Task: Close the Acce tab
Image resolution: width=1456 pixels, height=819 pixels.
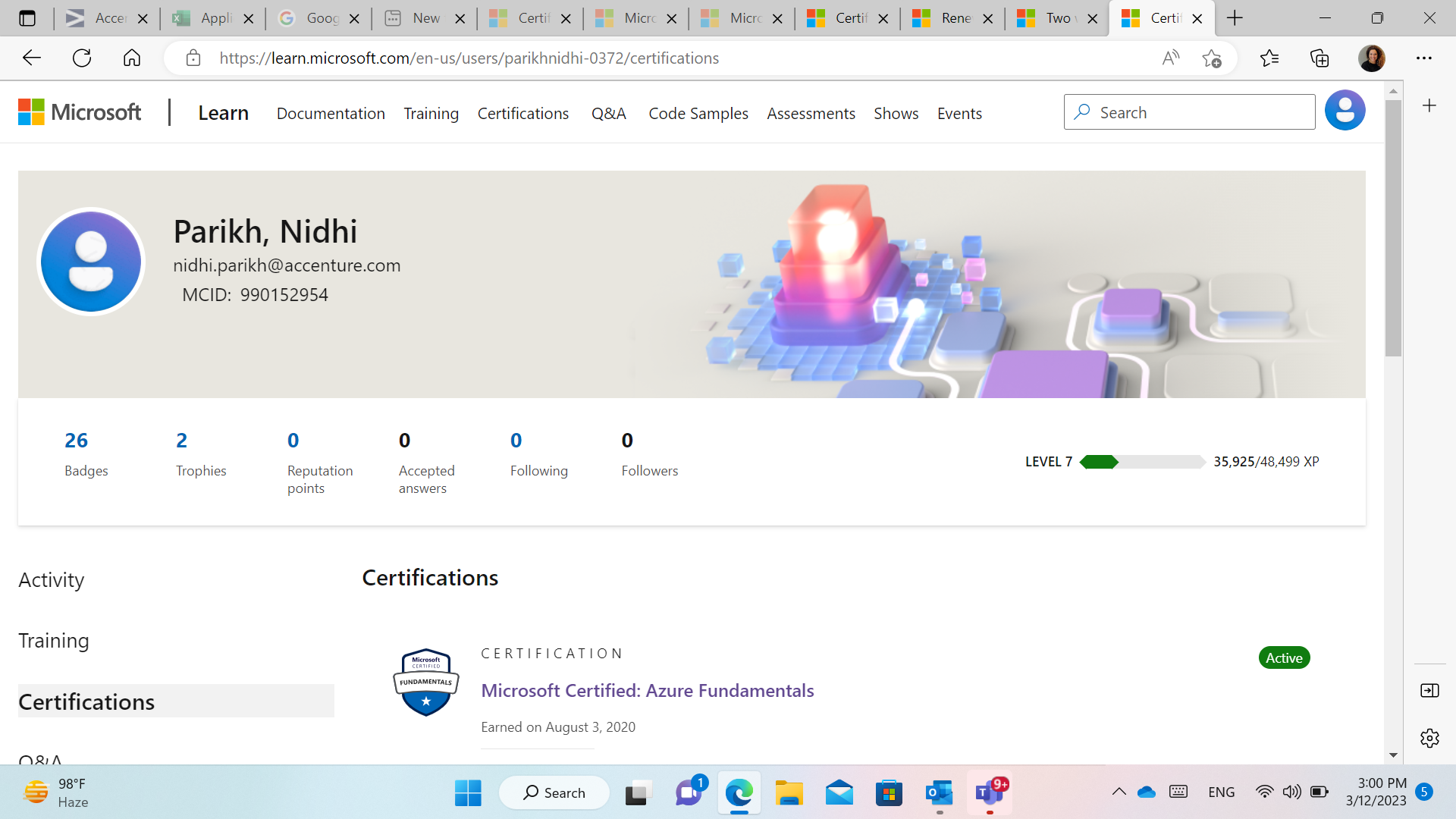Action: coord(143,19)
